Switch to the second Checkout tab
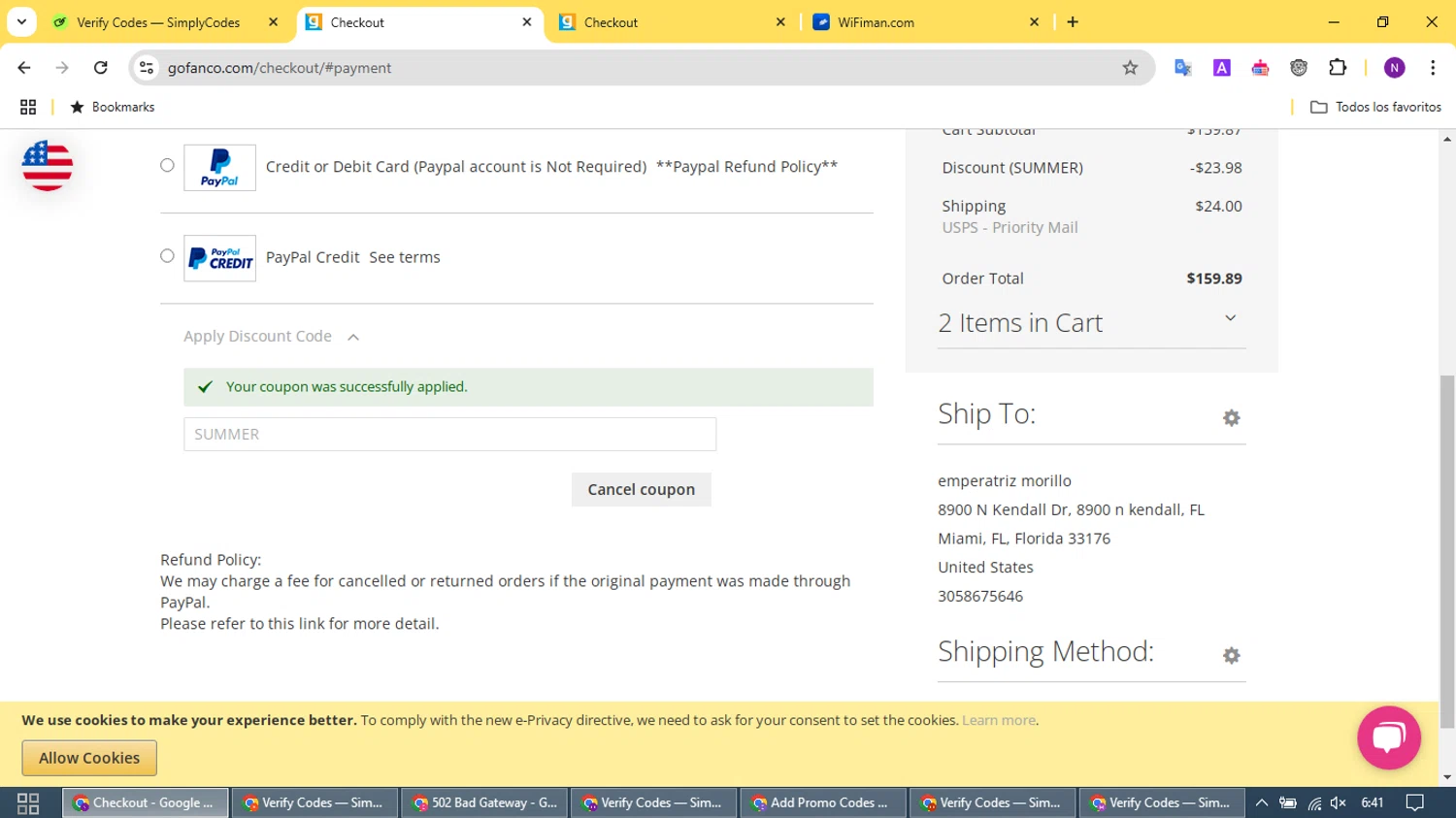 [674, 22]
